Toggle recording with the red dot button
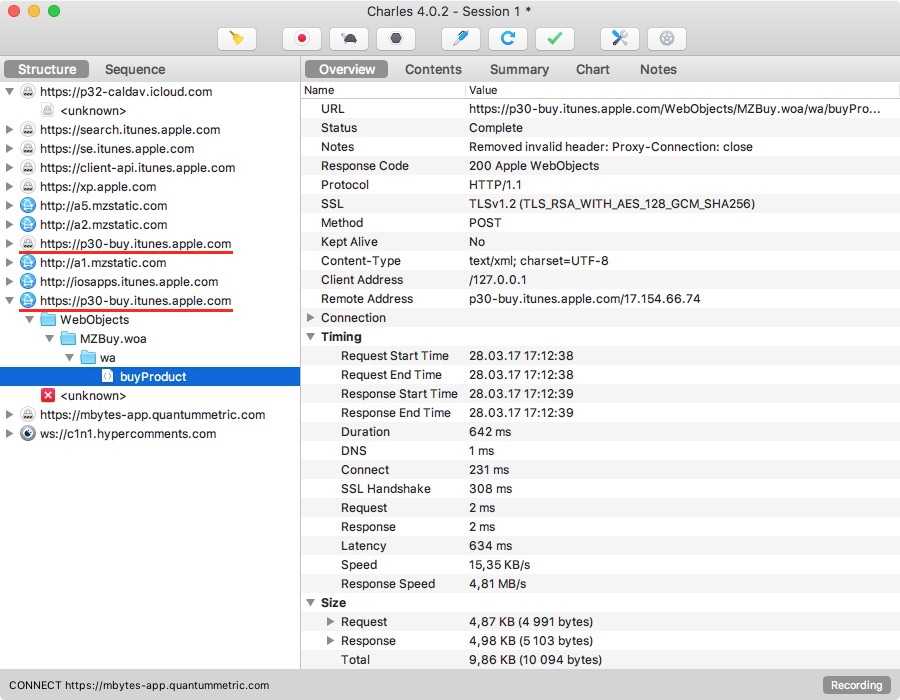 click(302, 39)
